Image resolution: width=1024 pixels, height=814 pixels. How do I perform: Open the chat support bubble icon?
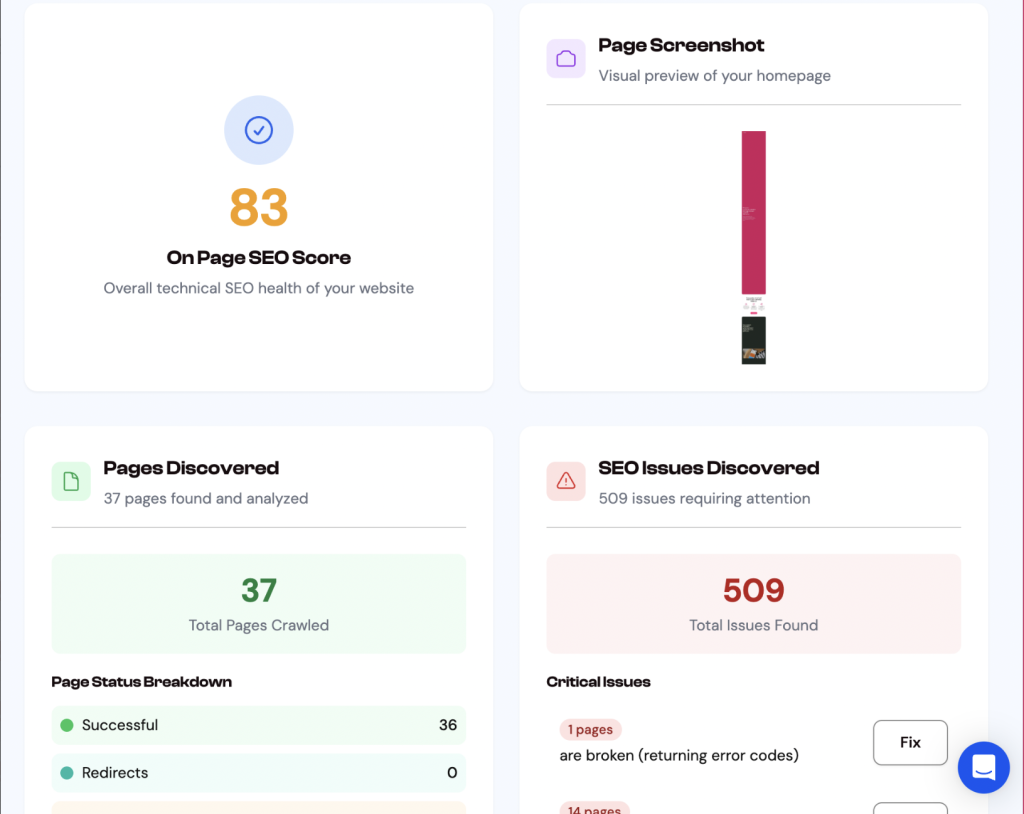(x=983, y=767)
